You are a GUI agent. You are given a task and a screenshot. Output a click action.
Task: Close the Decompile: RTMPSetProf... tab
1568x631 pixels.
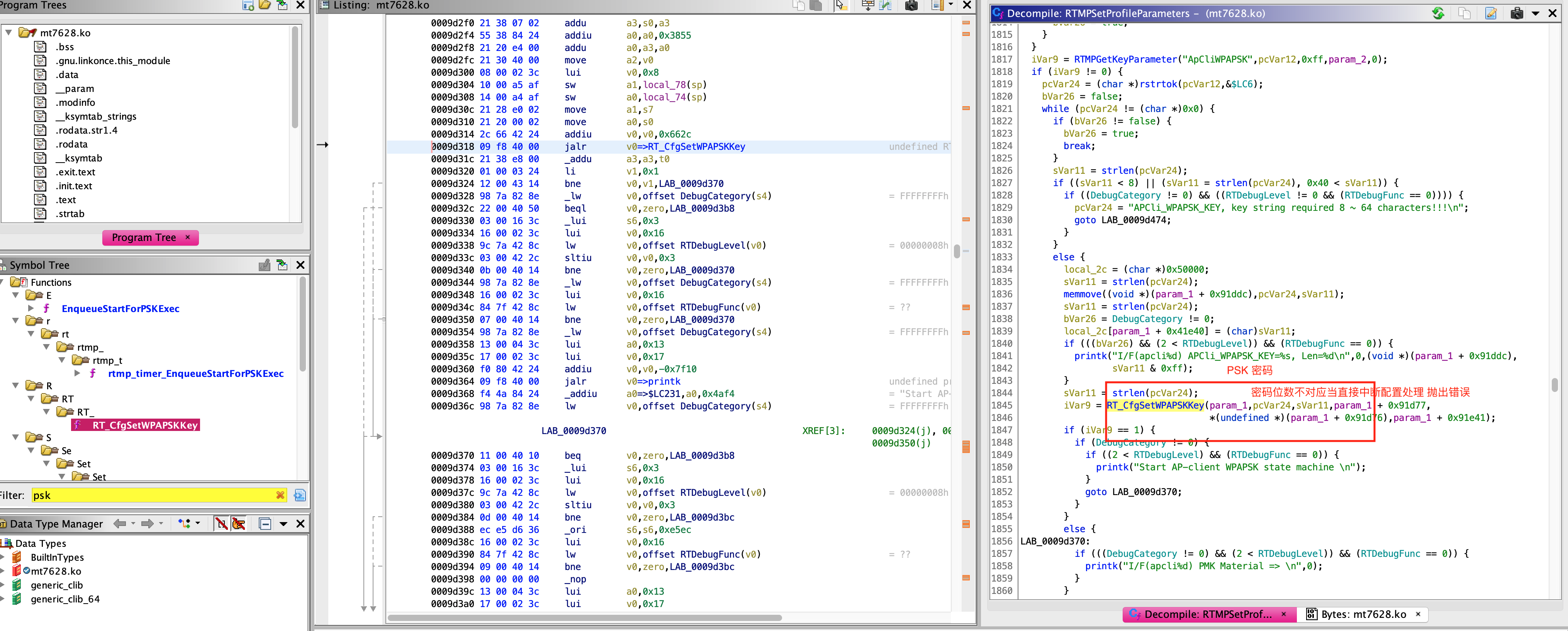pos(1284,614)
